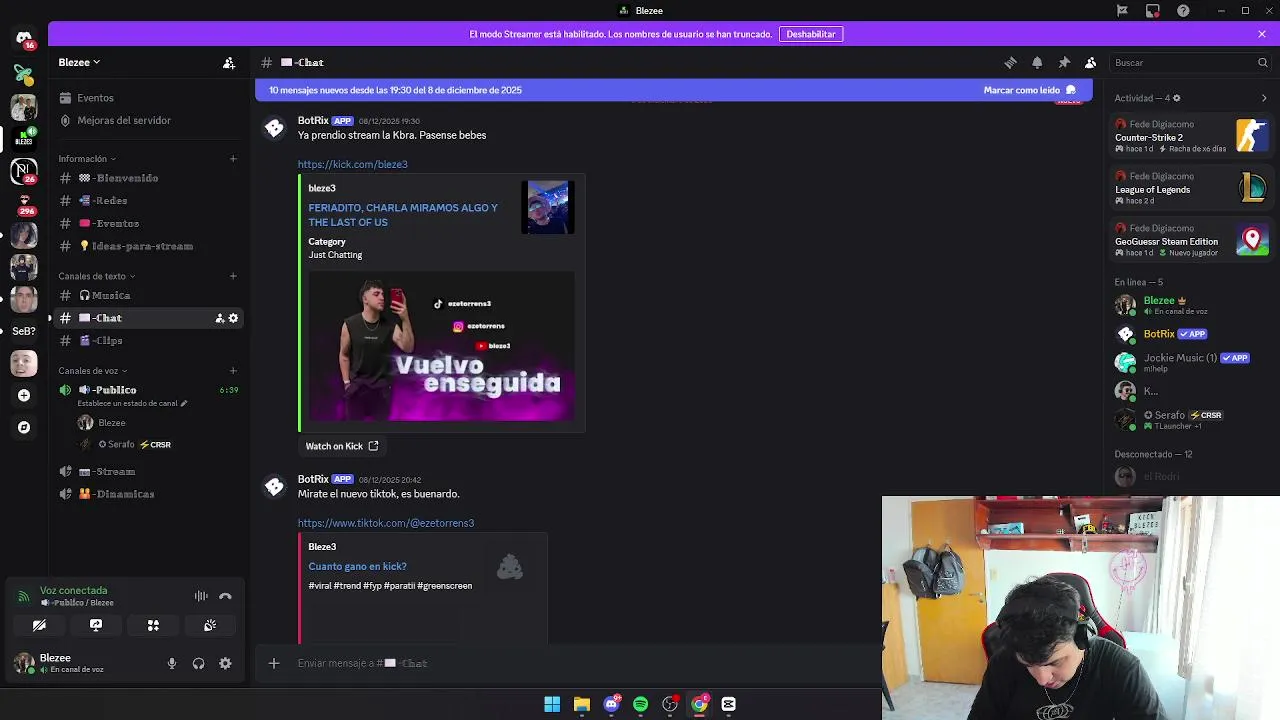Viewport: 1280px width, 720px height.
Task: Add channel to Información category
Action: [x=233, y=158]
